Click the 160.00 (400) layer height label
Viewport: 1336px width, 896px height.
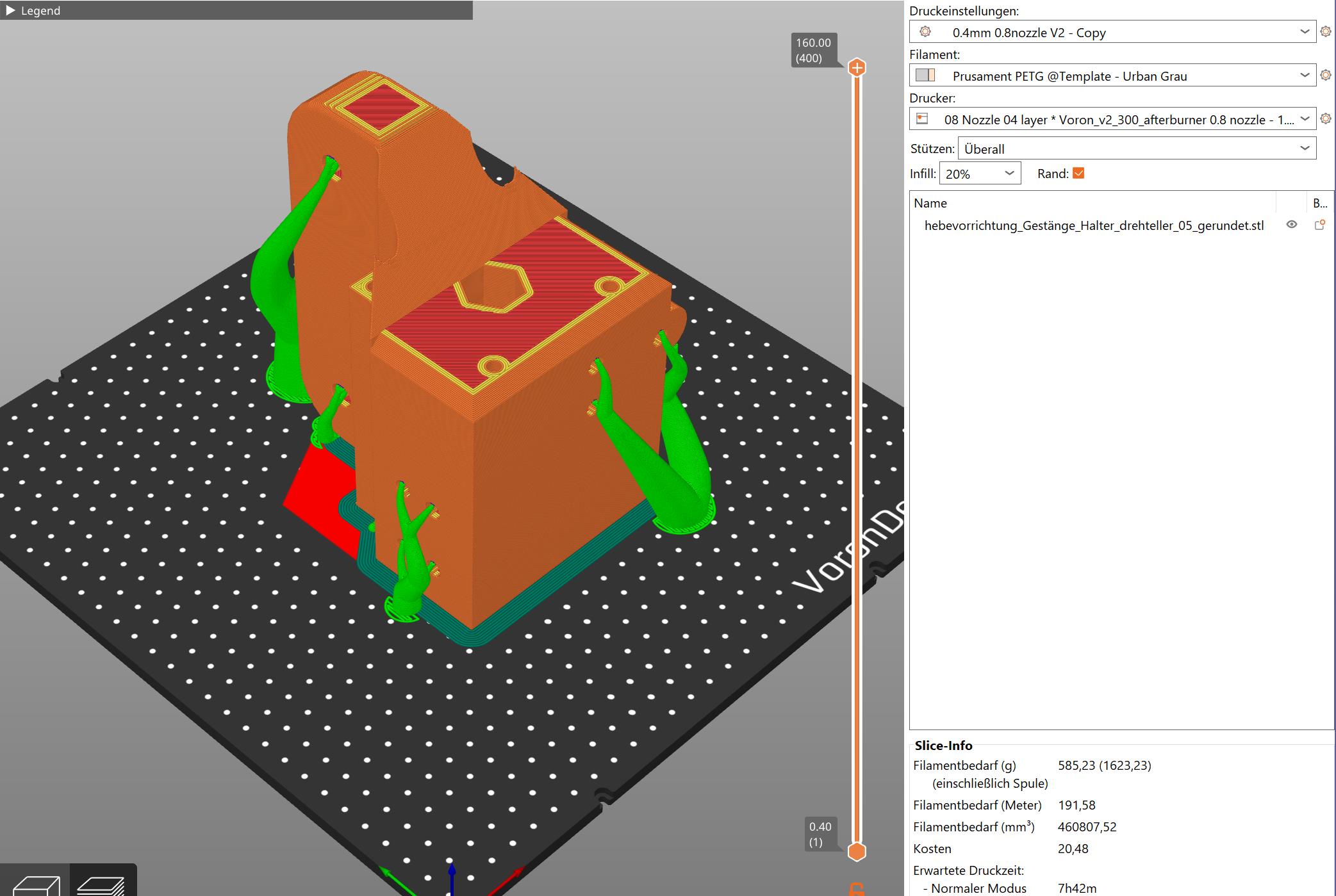[813, 51]
